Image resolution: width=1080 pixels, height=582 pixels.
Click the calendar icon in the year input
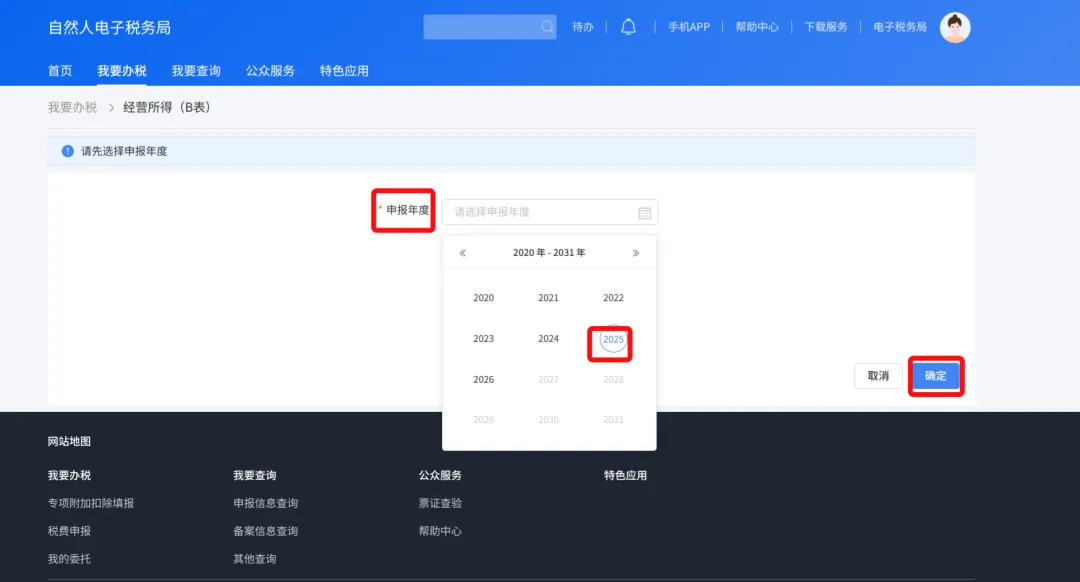[x=643, y=212]
